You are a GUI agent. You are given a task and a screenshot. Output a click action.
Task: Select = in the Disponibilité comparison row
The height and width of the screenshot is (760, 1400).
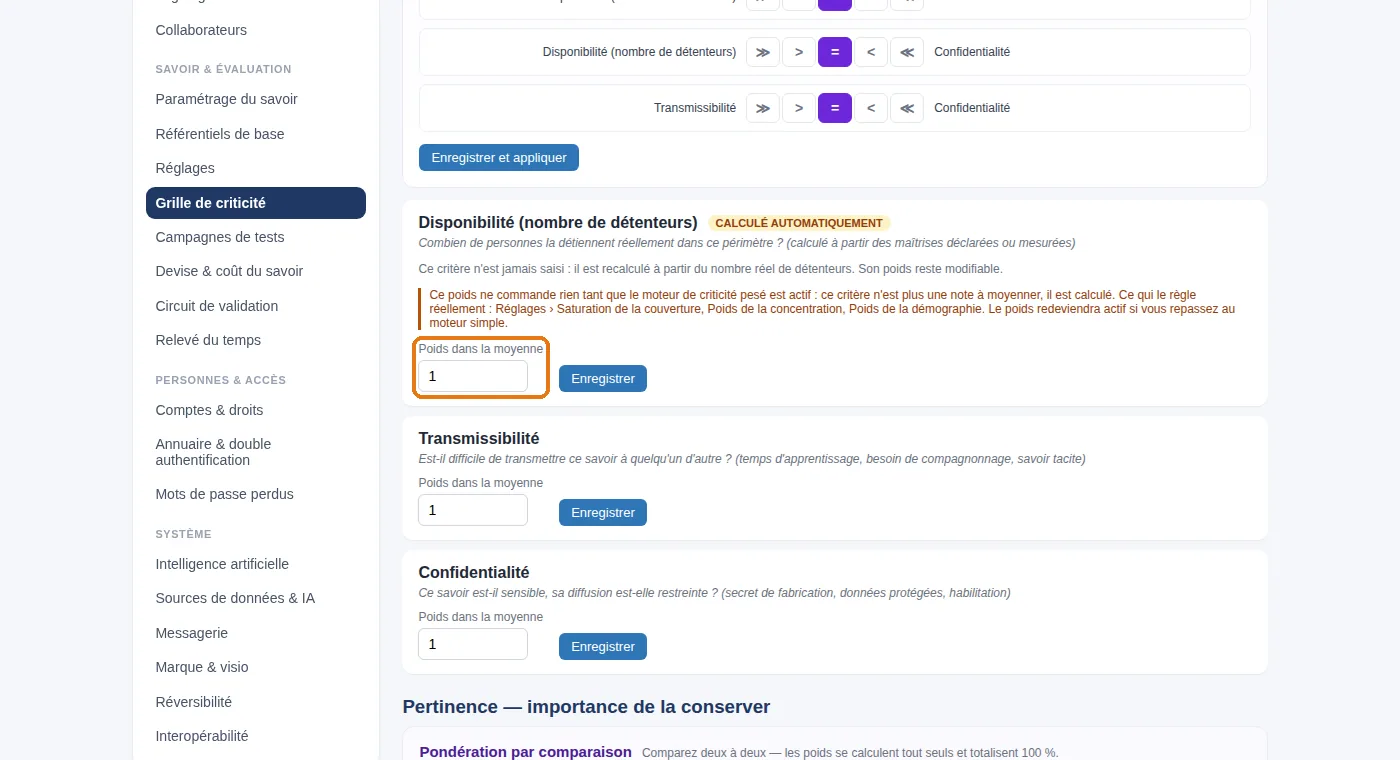[835, 52]
